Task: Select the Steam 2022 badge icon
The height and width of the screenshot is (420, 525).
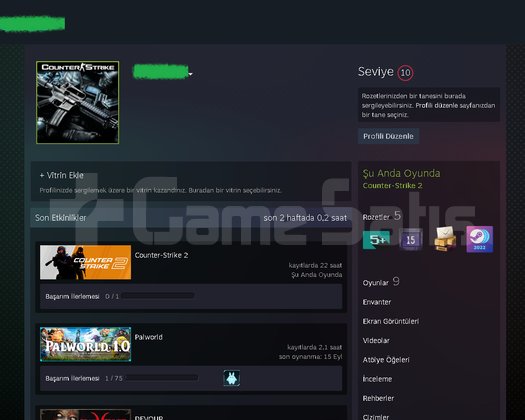Action: pos(479,239)
